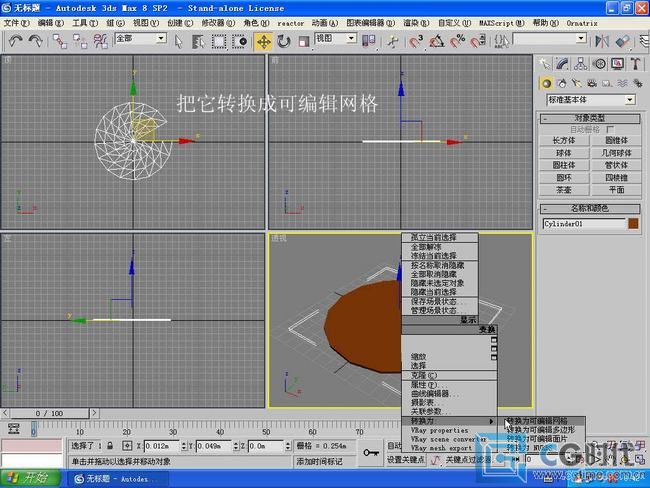Select the Helpers category icon

tap(607, 83)
